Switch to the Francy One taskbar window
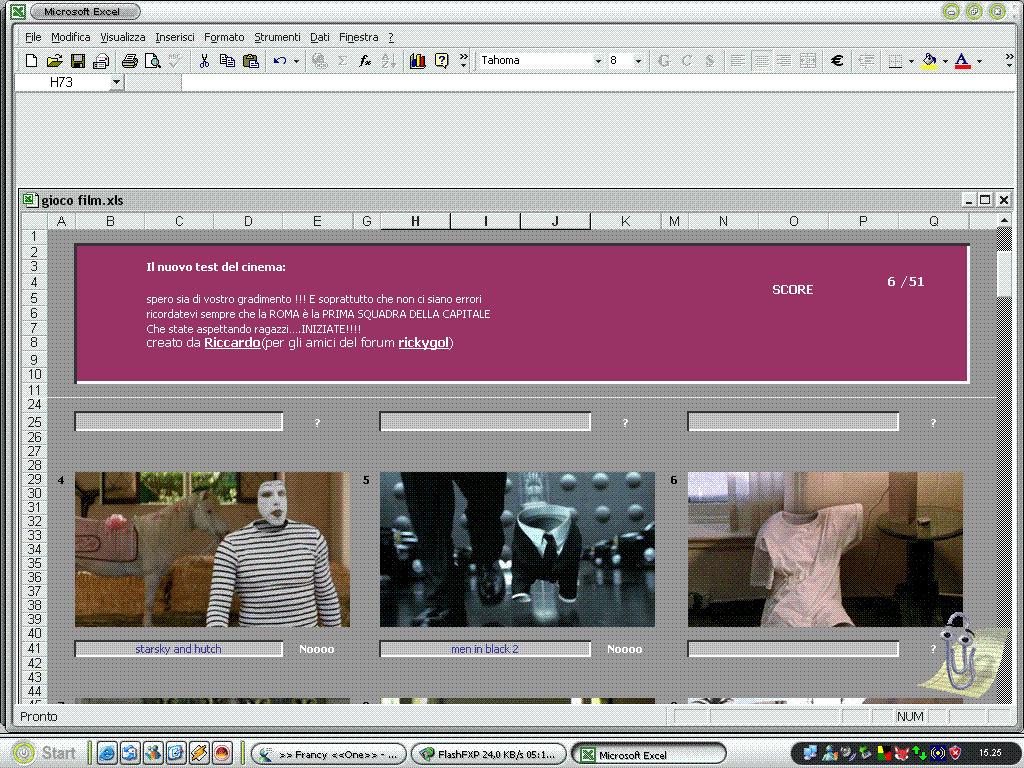The width and height of the screenshot is (1024, 768). coord(329,754)
